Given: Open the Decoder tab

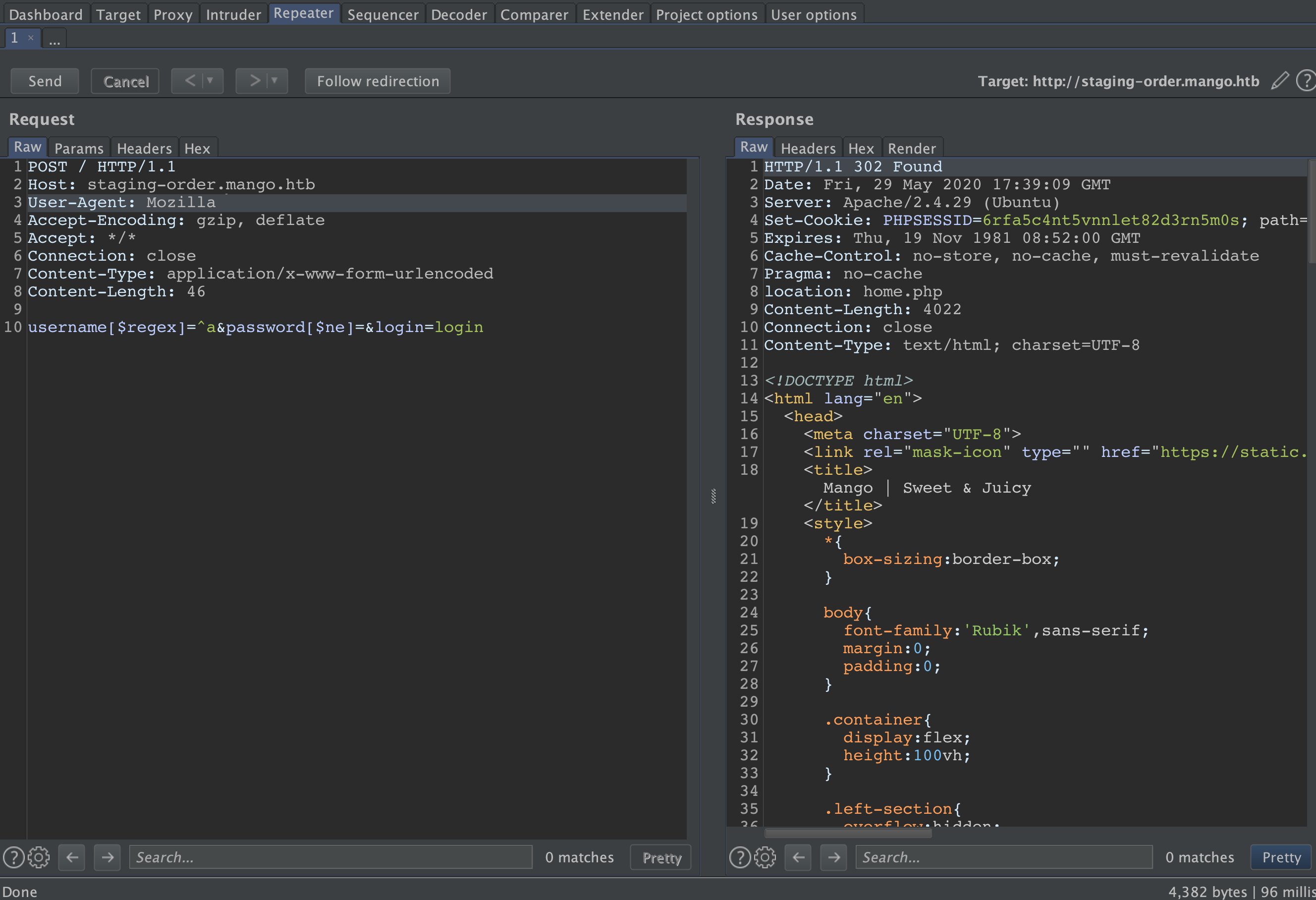Looking at the screenshot, I should coord(459,14).
